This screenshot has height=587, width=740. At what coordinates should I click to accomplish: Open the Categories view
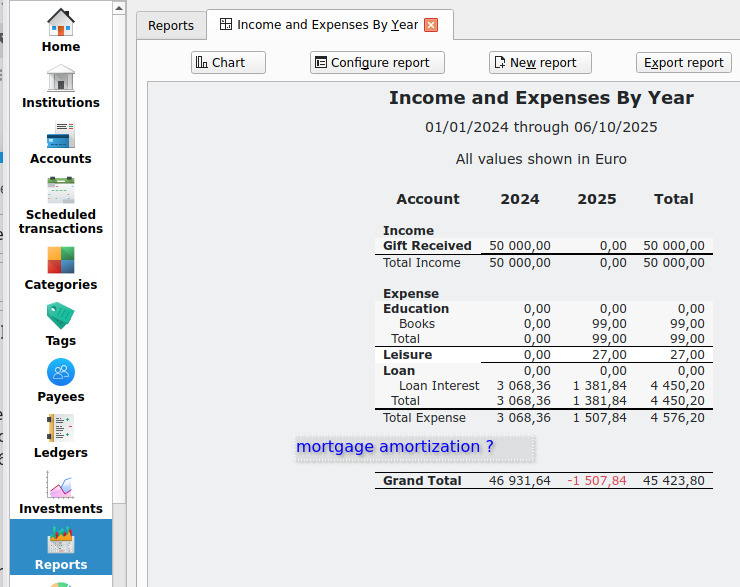tap(60, 268)
